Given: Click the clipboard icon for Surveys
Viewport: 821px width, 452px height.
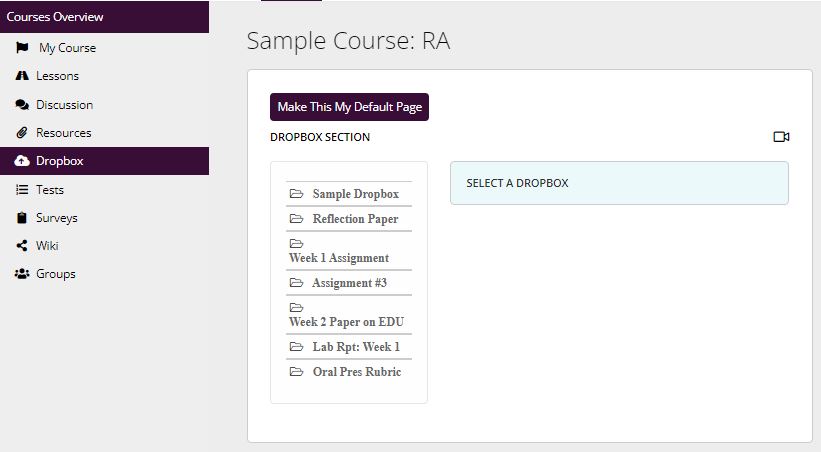Looking at the screenshot, I should pyautogui.click(x=22, y=218).
